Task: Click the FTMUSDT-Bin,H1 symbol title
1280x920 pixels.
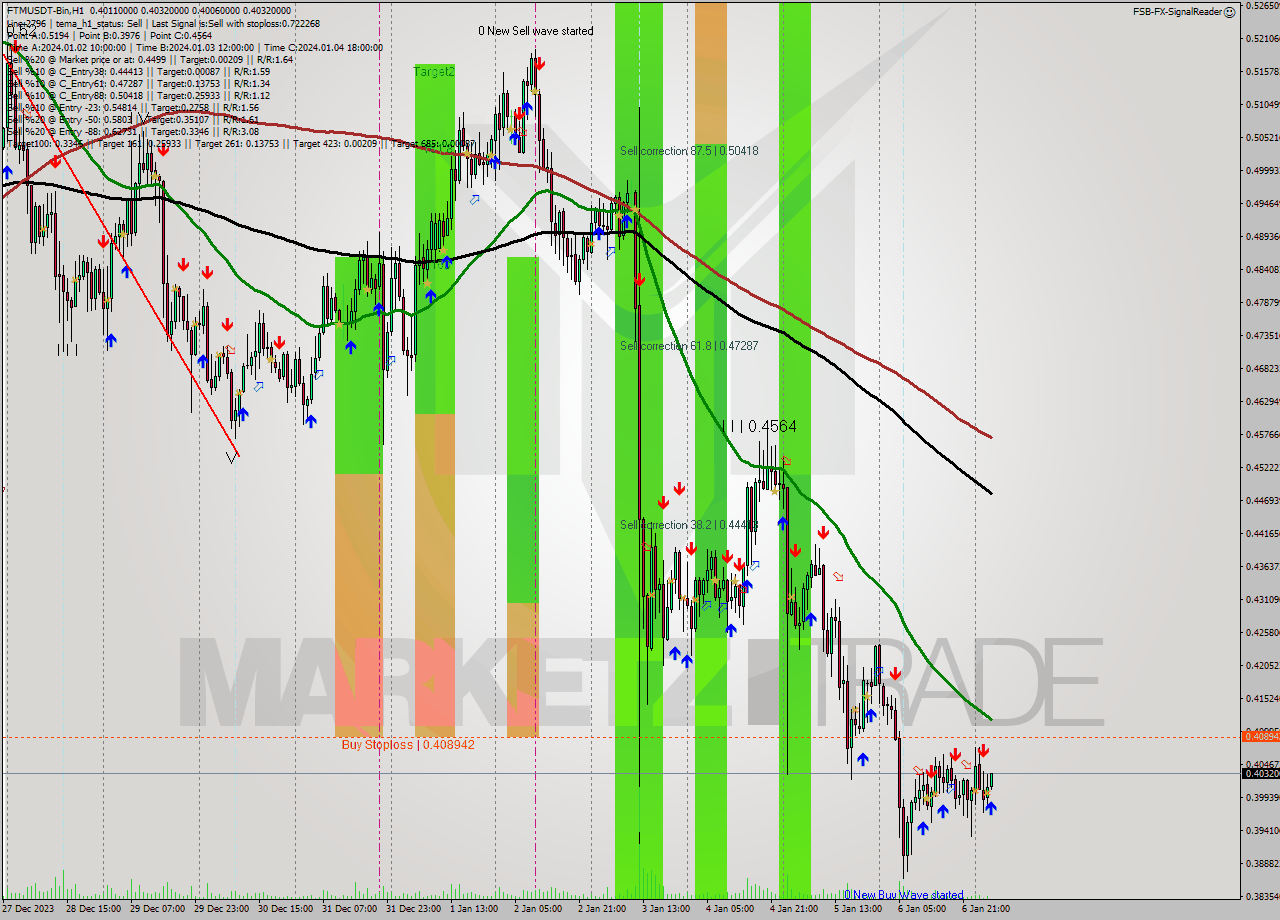Action: click(x=44, y=11)
